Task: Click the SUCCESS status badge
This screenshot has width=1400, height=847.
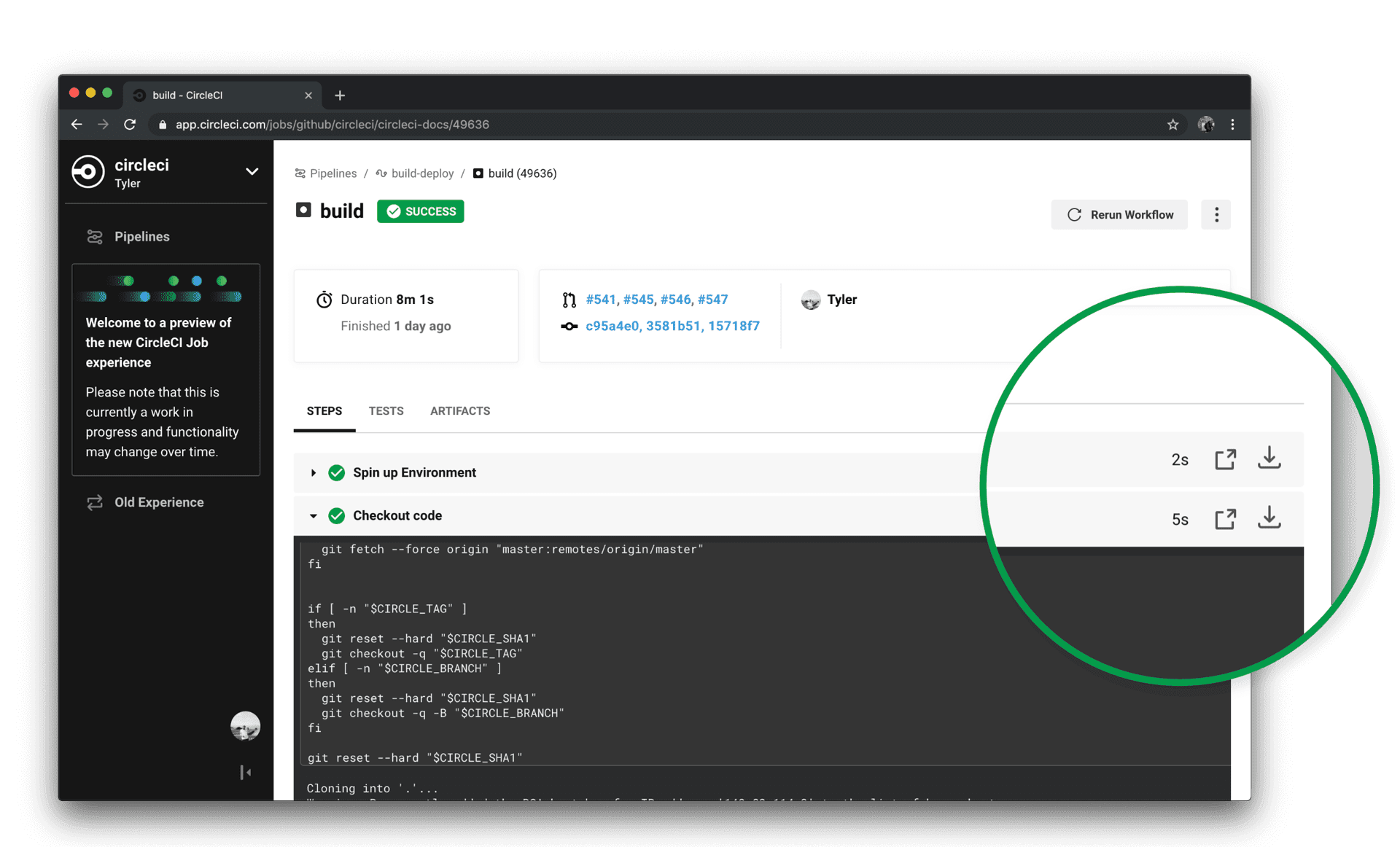Action: [x=421, y=211]
